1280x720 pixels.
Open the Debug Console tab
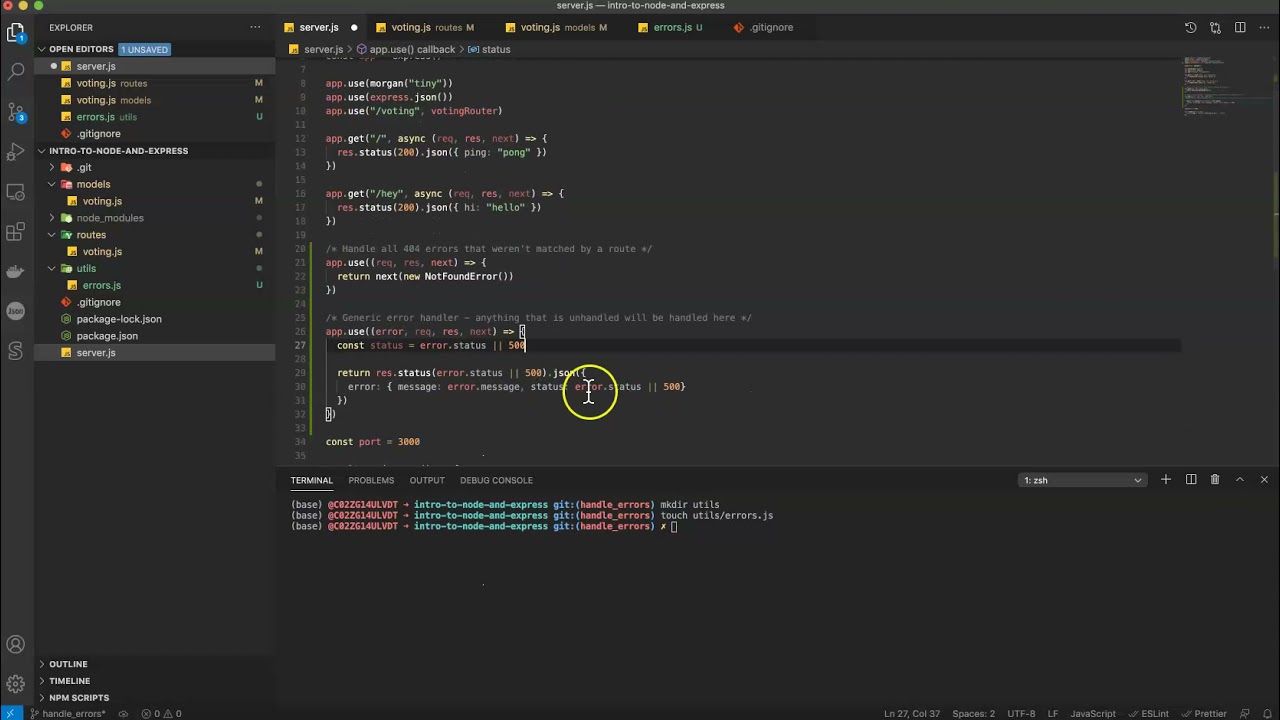tap(496, 480)
